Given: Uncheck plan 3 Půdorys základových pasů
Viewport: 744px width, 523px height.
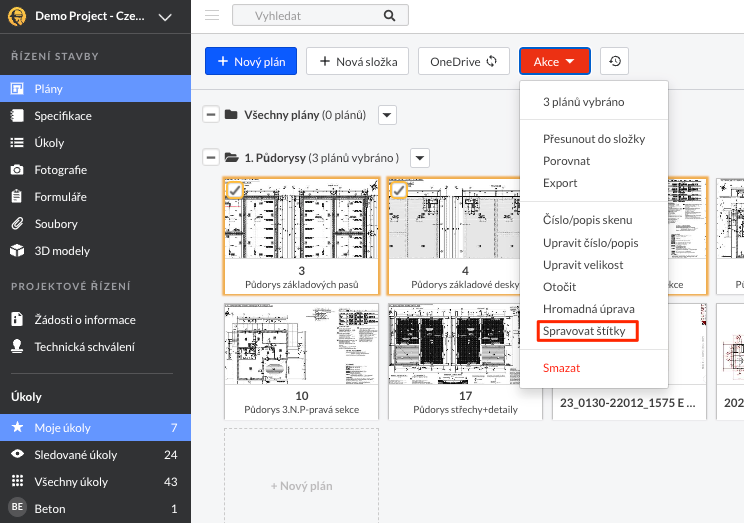Looking at the screenshot, I should (235, 191).
